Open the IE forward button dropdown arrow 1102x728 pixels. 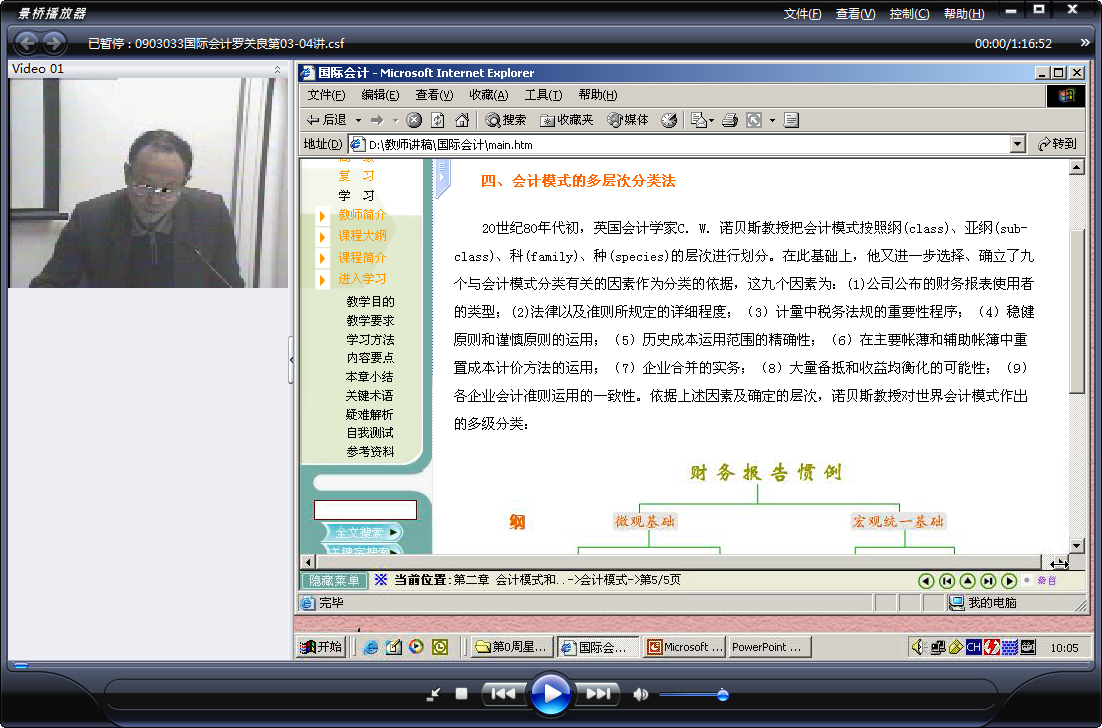[395, 120]
